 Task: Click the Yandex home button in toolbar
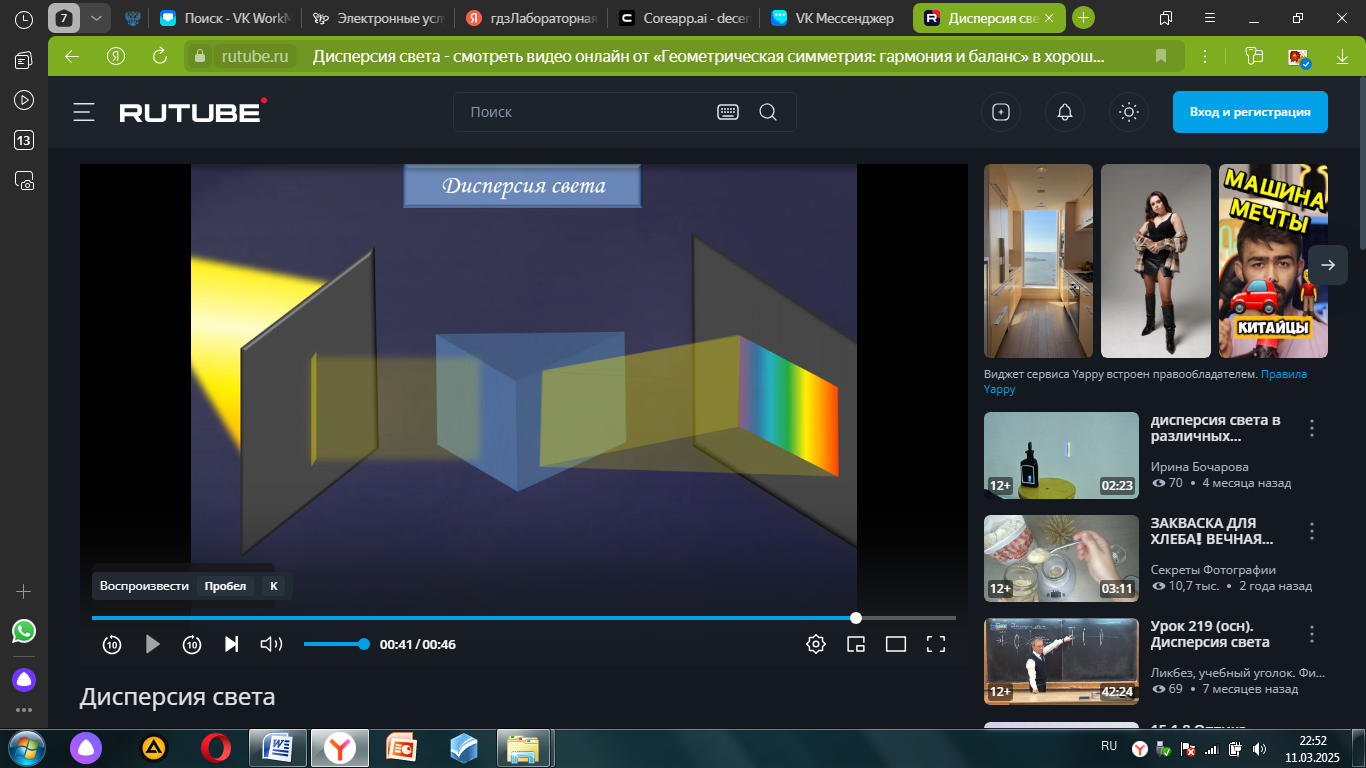tap(116, 56)
